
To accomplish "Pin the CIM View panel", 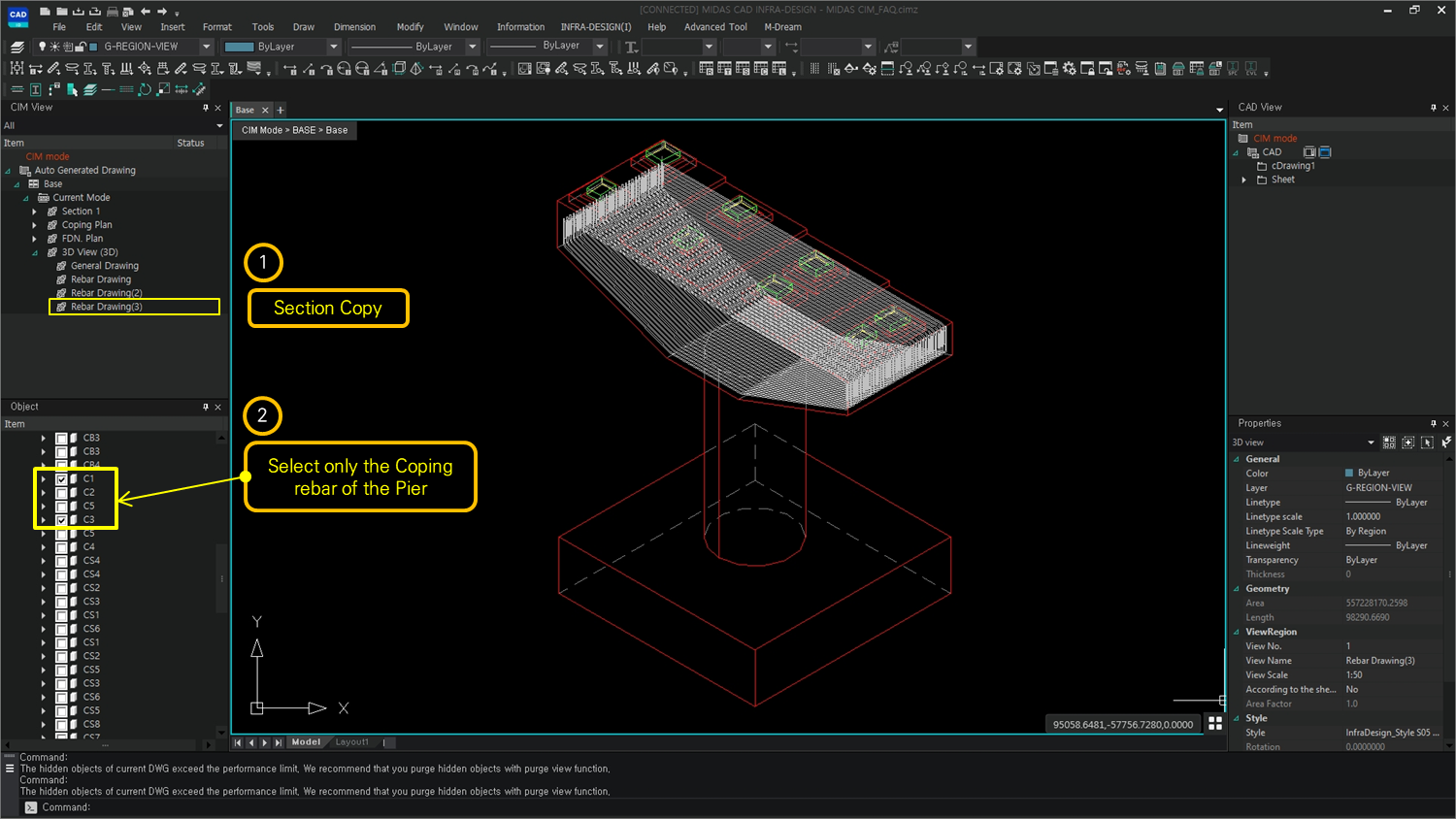I will [x=207, y=108].
